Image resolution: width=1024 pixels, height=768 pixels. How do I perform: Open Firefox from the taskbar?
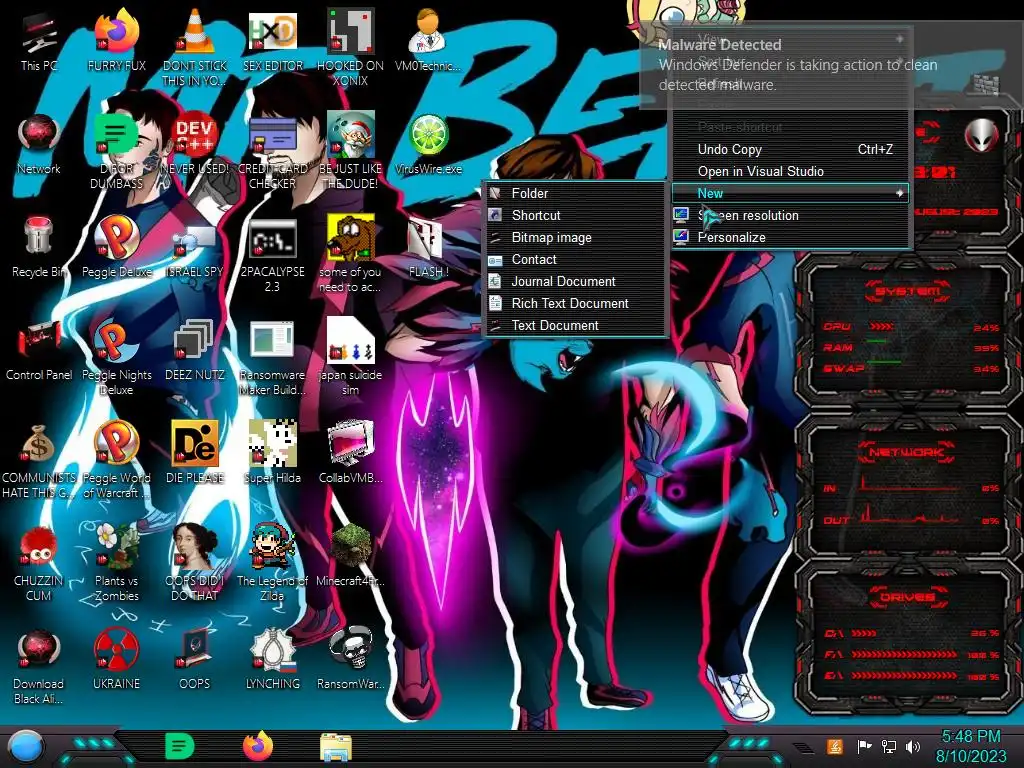point(258,746)
